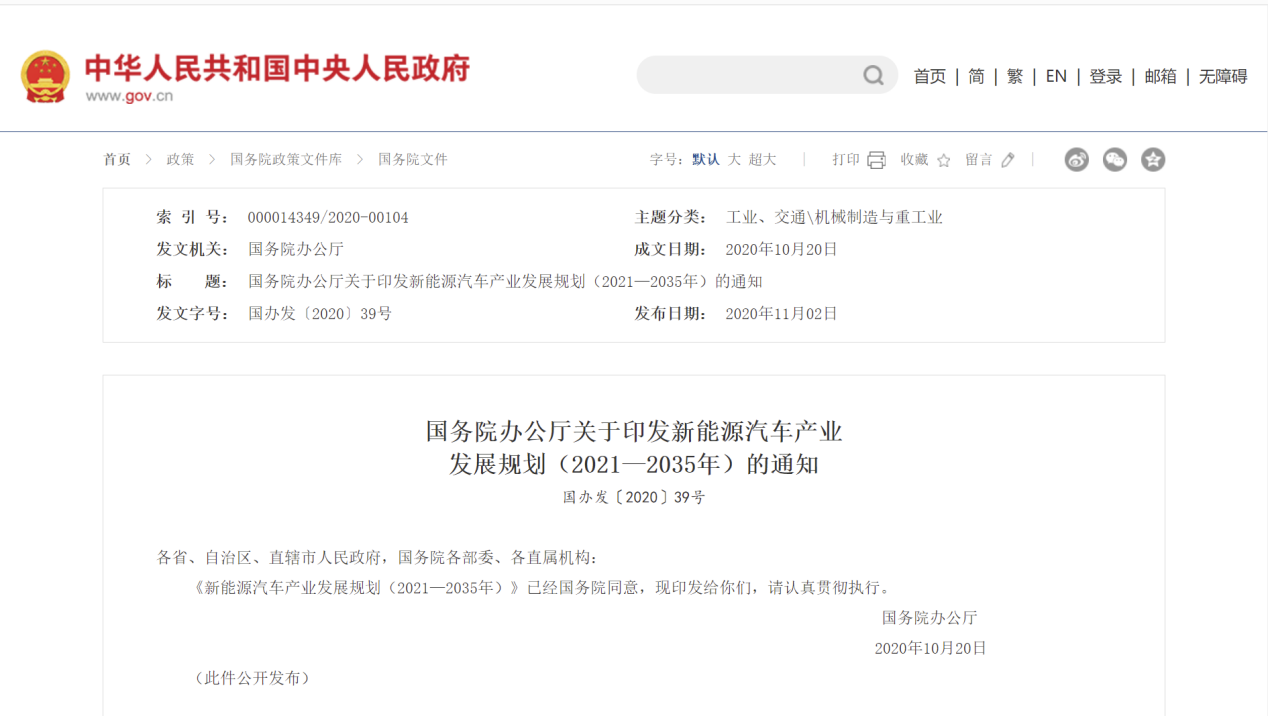Share the page via WeChat icon
Viewport: 1268px width, 716px height.
point(1114,160)
